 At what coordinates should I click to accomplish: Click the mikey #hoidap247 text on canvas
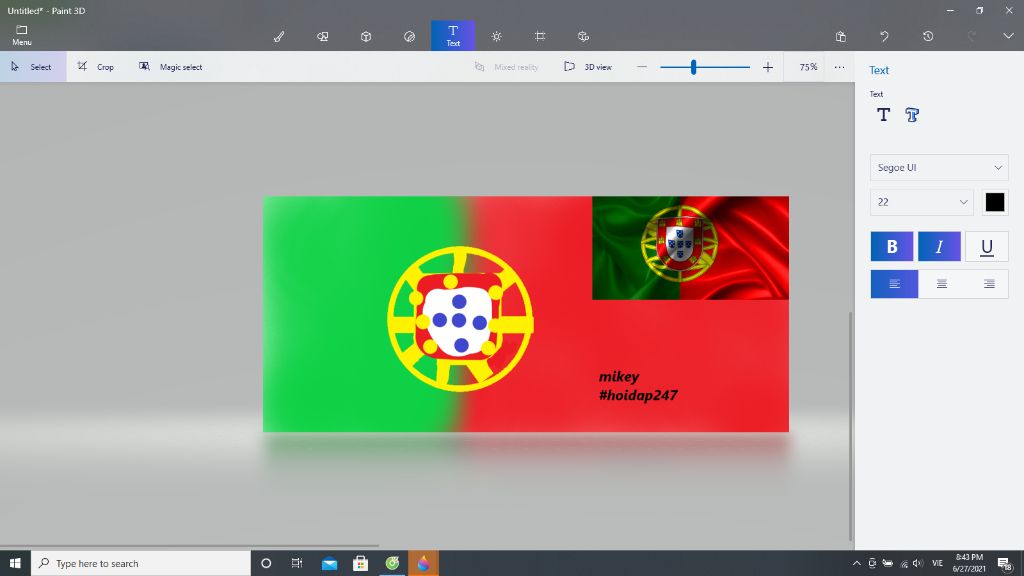tap(637, 386)
